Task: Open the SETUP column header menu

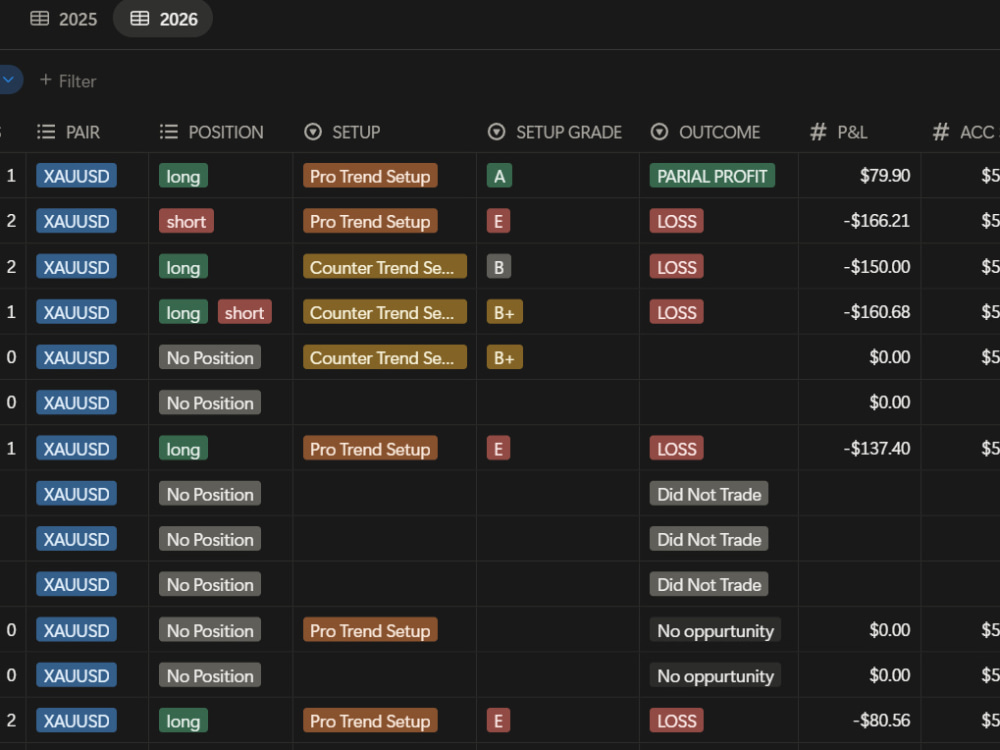Action: coord(342,132)
